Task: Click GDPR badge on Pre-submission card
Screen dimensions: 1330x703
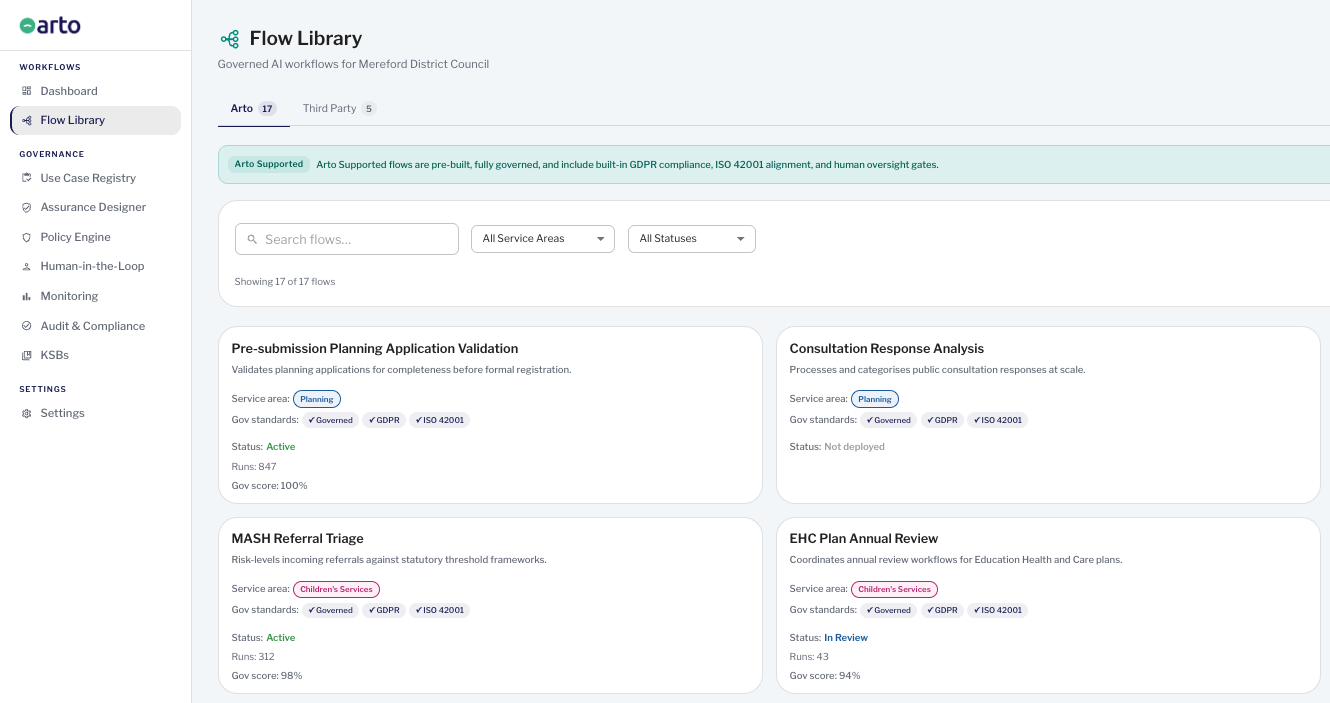Action: pyautogui.click(x=384, y=420)
